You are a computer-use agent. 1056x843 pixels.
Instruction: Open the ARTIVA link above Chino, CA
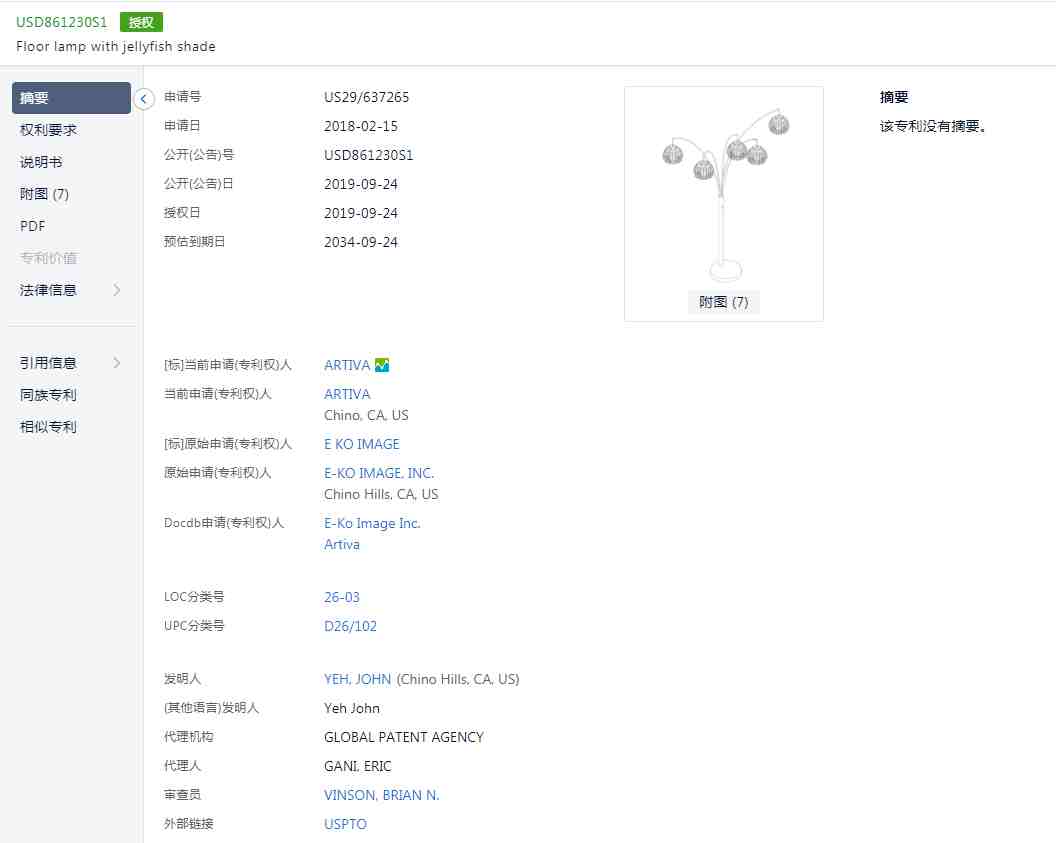[347, 394]
